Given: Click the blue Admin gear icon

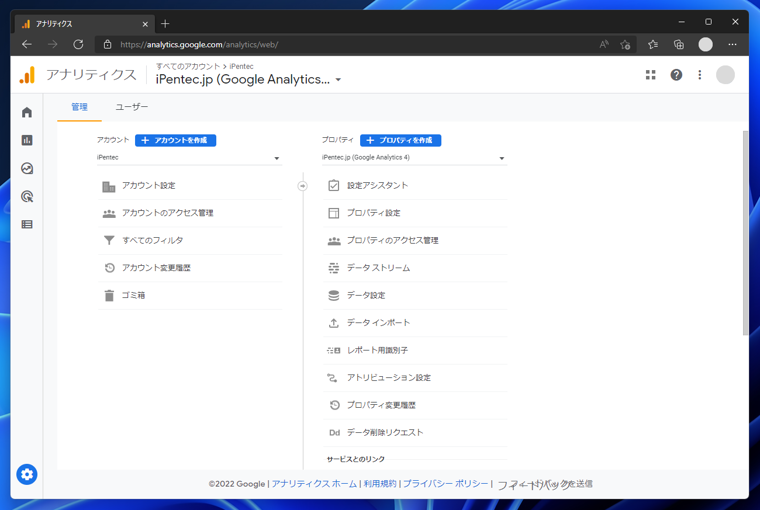Looking at the screenshot, I should tap(27, 474).
